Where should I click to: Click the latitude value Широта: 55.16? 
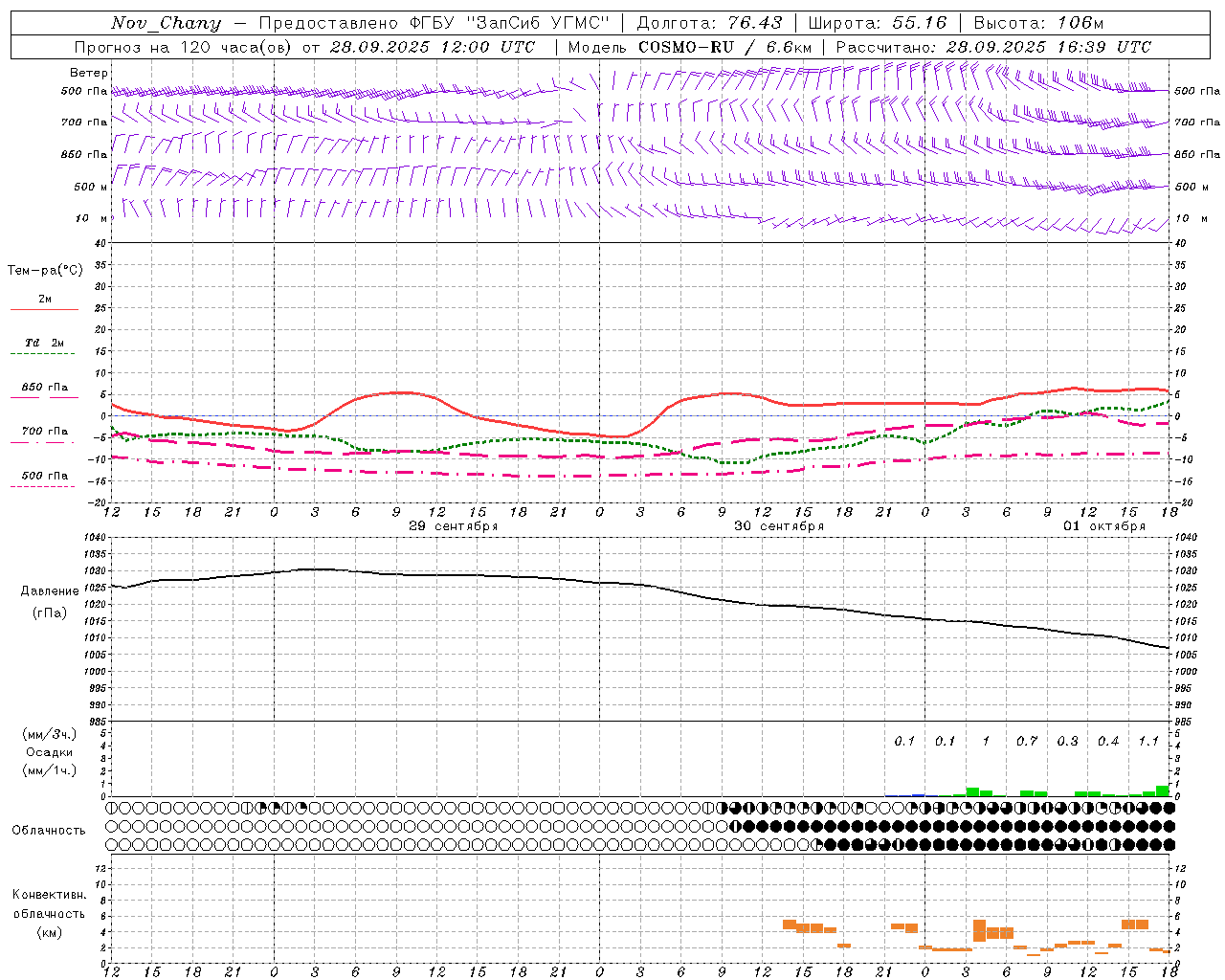[878, 23]
